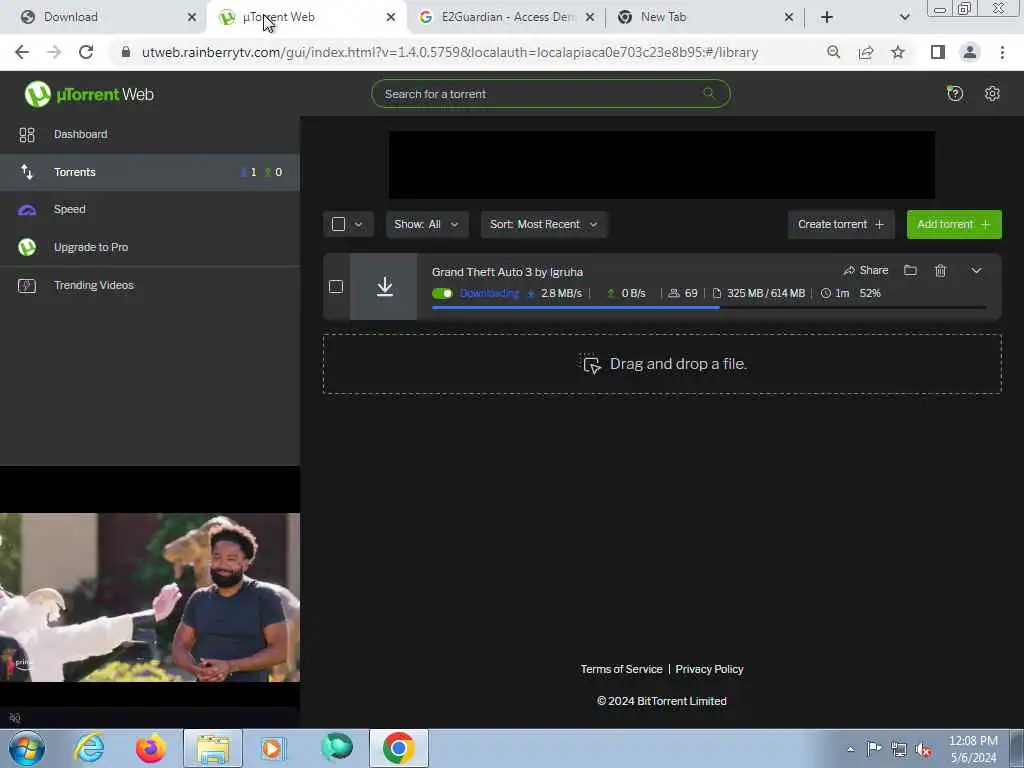Viewport: 1024px width, 768px height.
Task: Click the share page icon
Action: click(866, 52)
